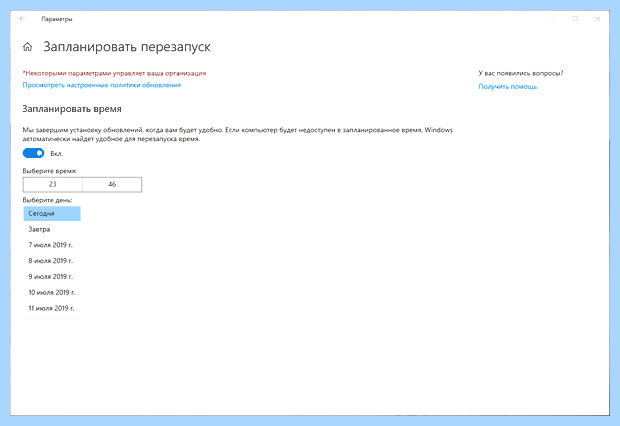Click the 'Выберите время:' label
This screenshot has height=426, width=620.
tap(50, 171)
